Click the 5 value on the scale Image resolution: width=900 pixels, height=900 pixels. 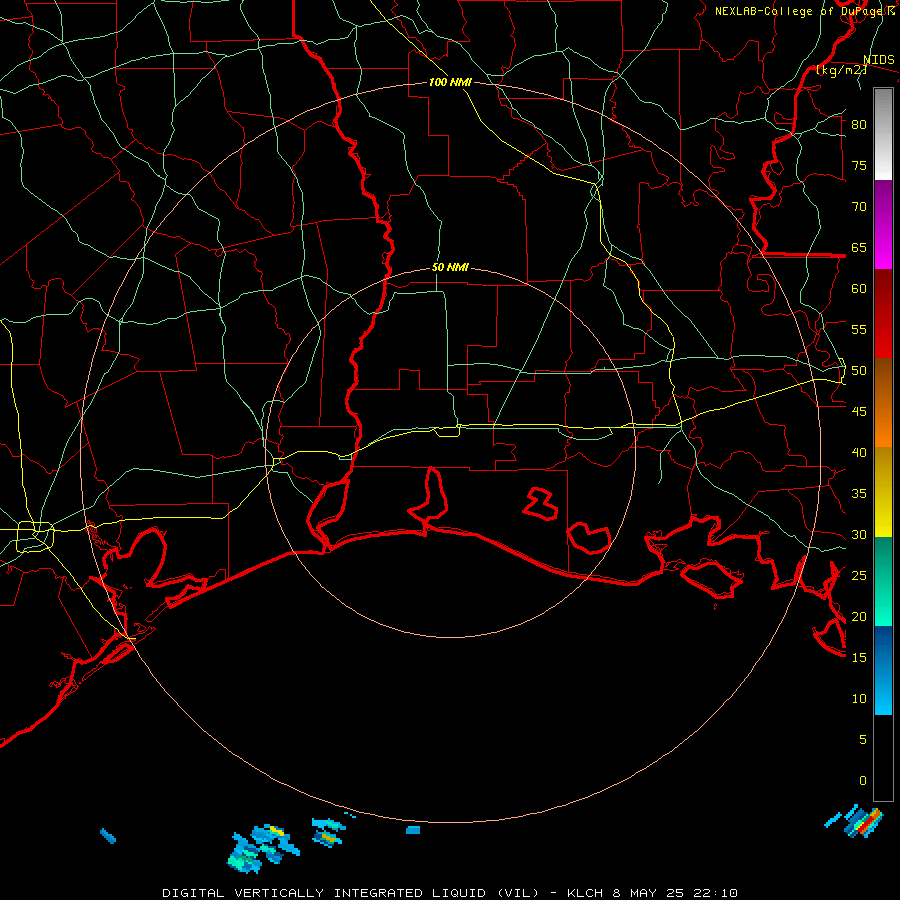click(x=863, y=740)
